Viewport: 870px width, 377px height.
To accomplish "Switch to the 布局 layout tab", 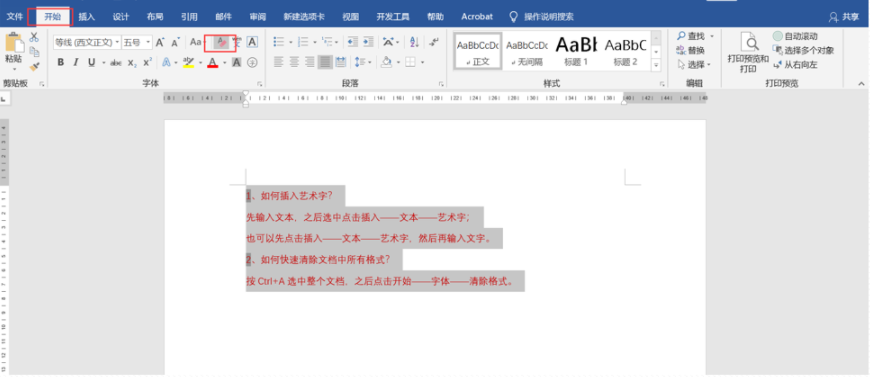I will (155, 17).
